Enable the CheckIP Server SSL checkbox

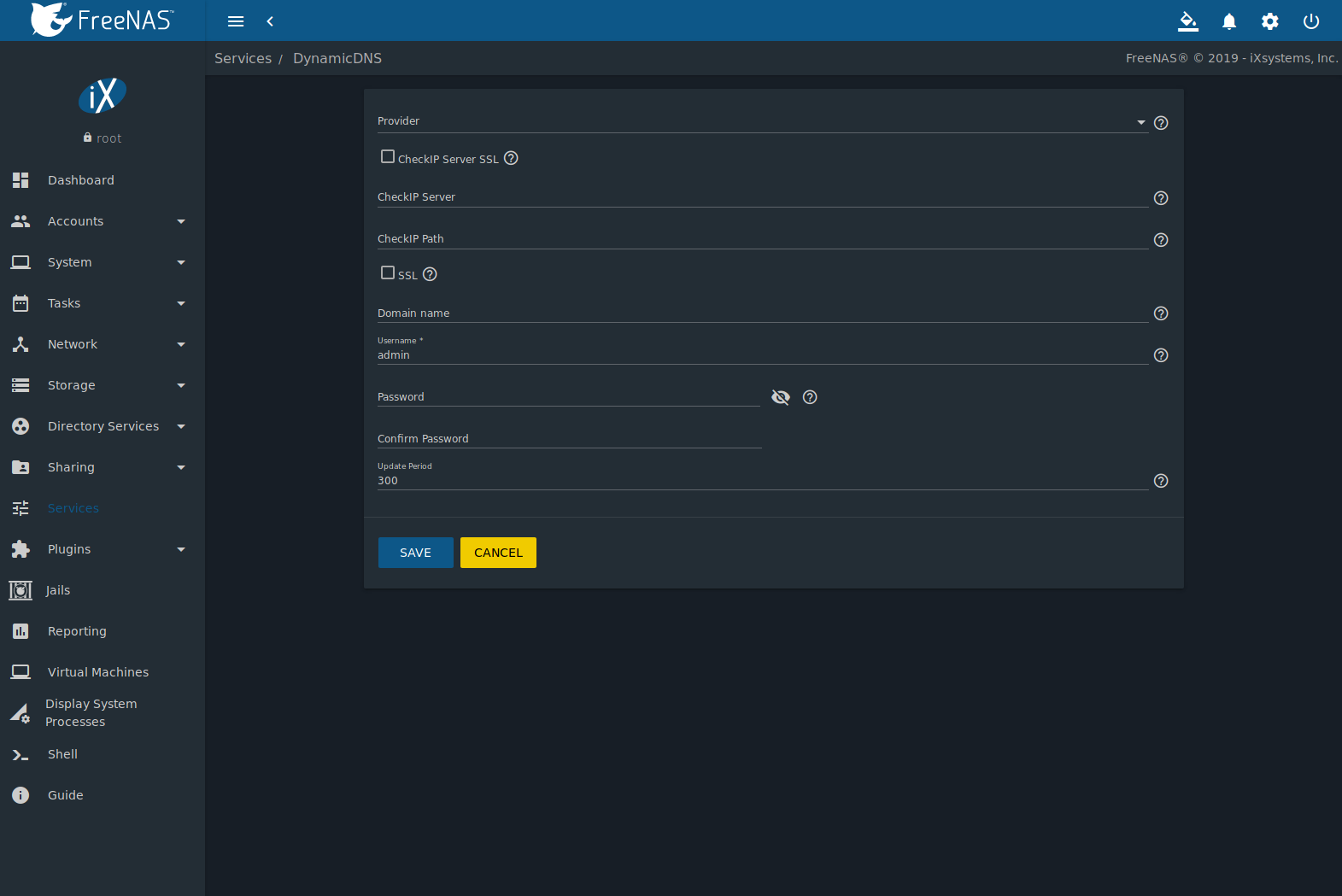[388, 157]
